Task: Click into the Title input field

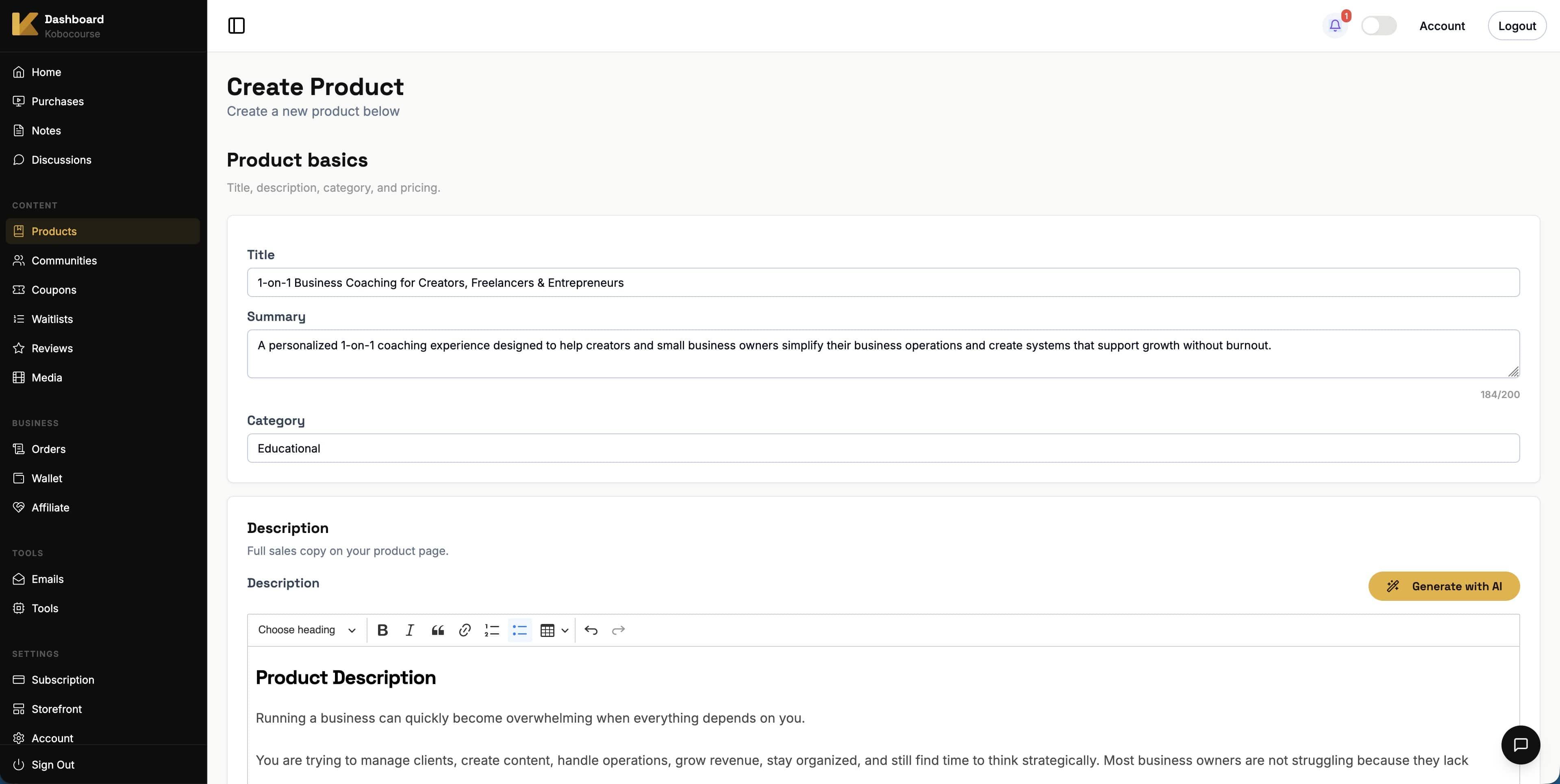Action: 883,283
